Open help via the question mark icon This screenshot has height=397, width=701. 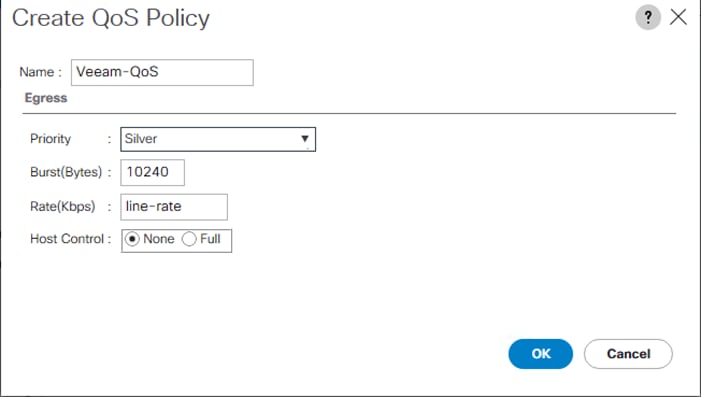coord(648,17)
